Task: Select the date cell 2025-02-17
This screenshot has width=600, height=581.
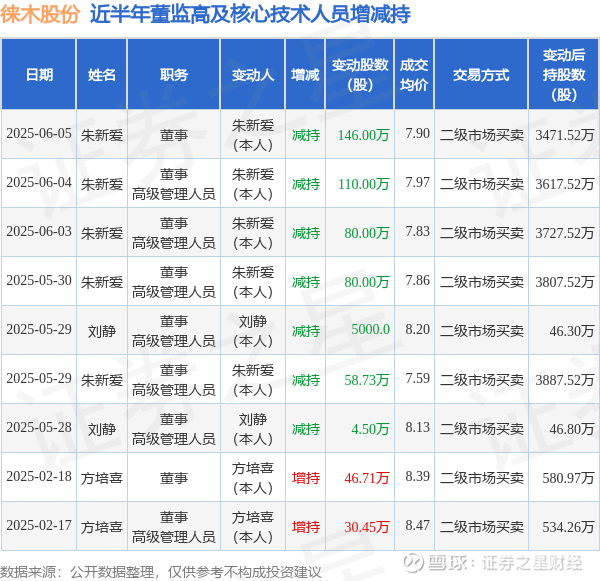Action: (39, 525)
